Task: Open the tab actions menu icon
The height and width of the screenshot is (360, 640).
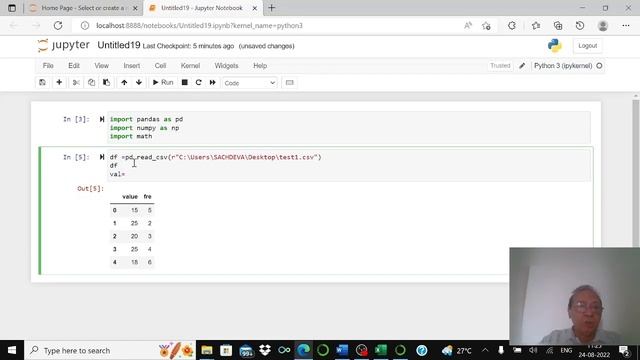Action: click(12, 8)
